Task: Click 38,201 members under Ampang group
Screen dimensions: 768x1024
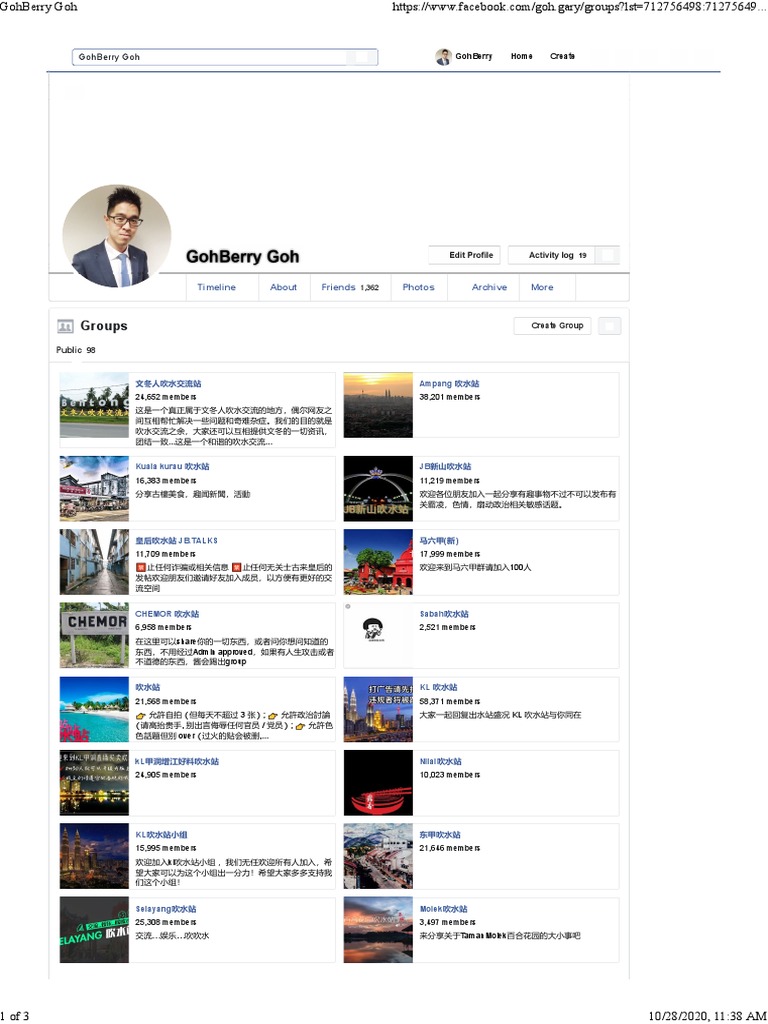Action: click(x=450, y=397)
